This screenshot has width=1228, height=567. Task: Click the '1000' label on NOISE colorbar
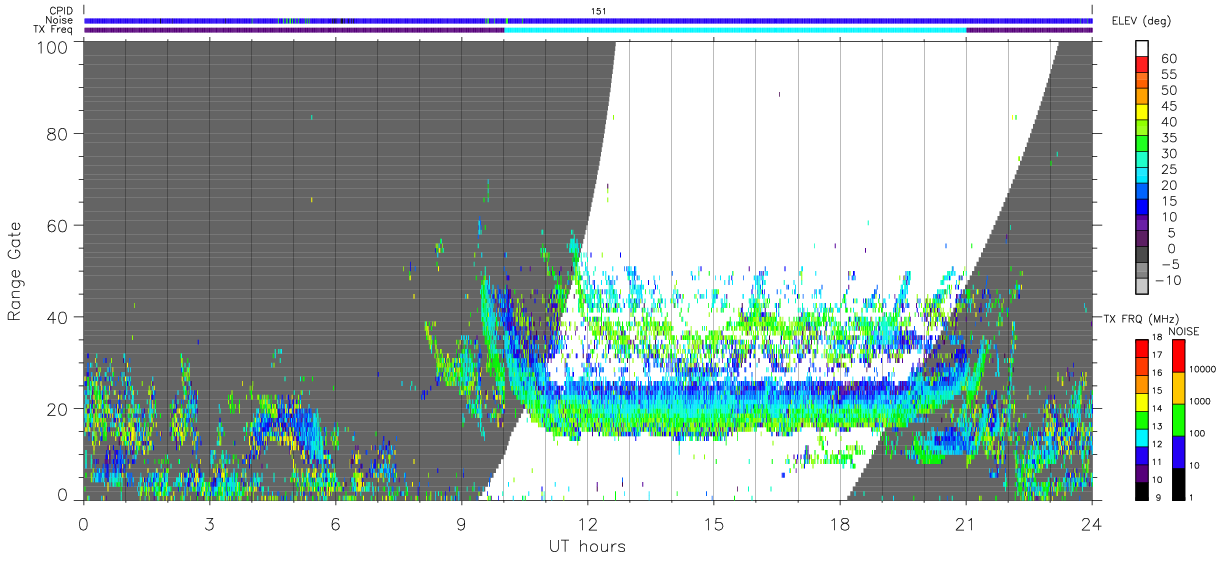[x=1200, y=401]
